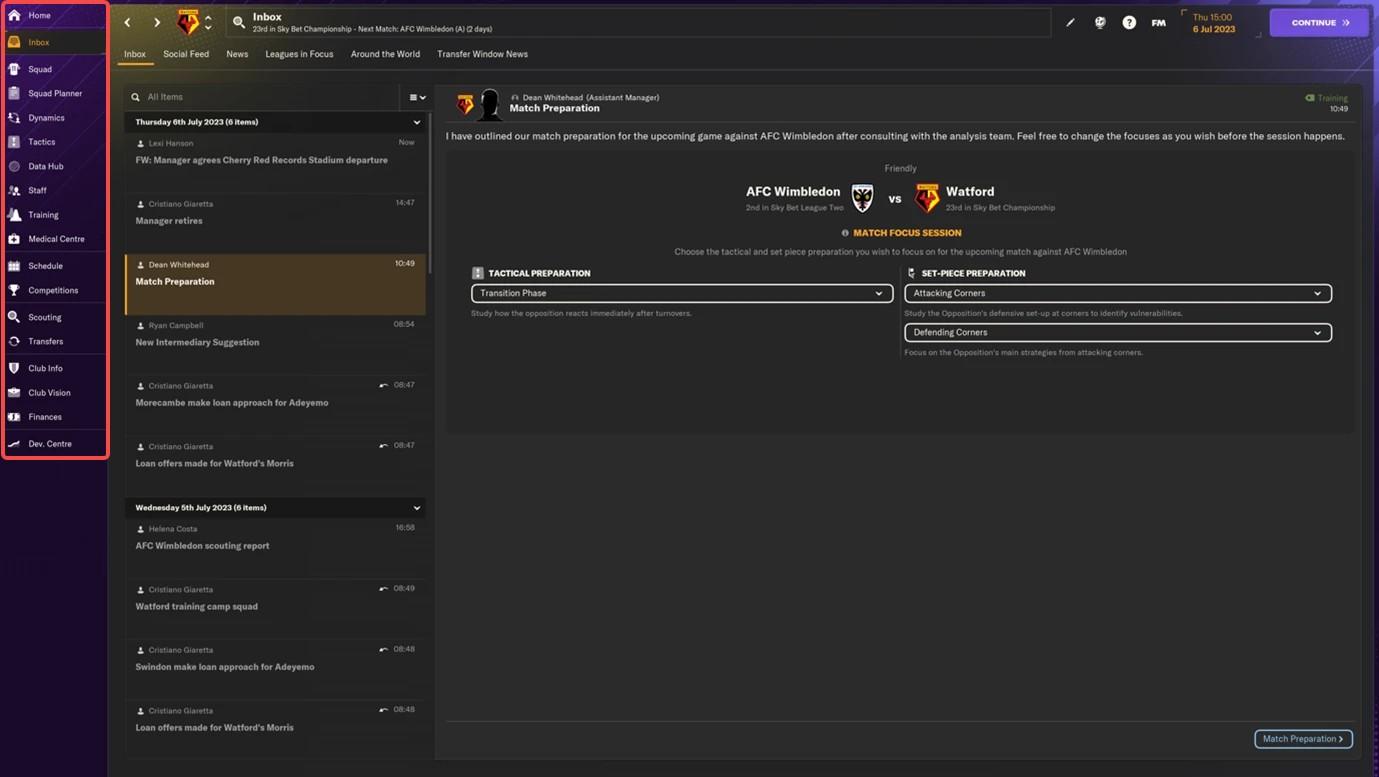The height and width of the screenshot is (777, 1379).
Task: Open Medical Centre in sidebar
Action: (55, 239)
